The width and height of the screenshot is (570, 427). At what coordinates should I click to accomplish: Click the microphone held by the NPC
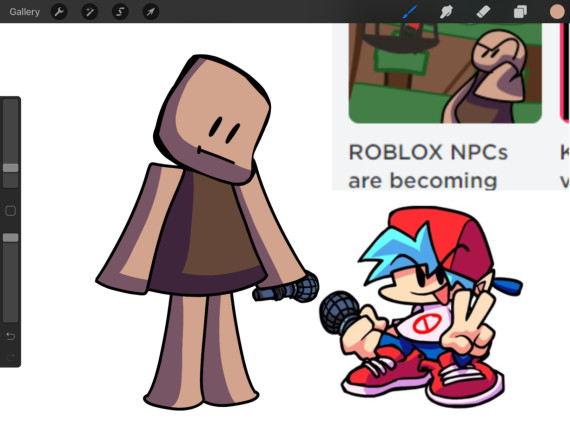click(x=286, y=288)
